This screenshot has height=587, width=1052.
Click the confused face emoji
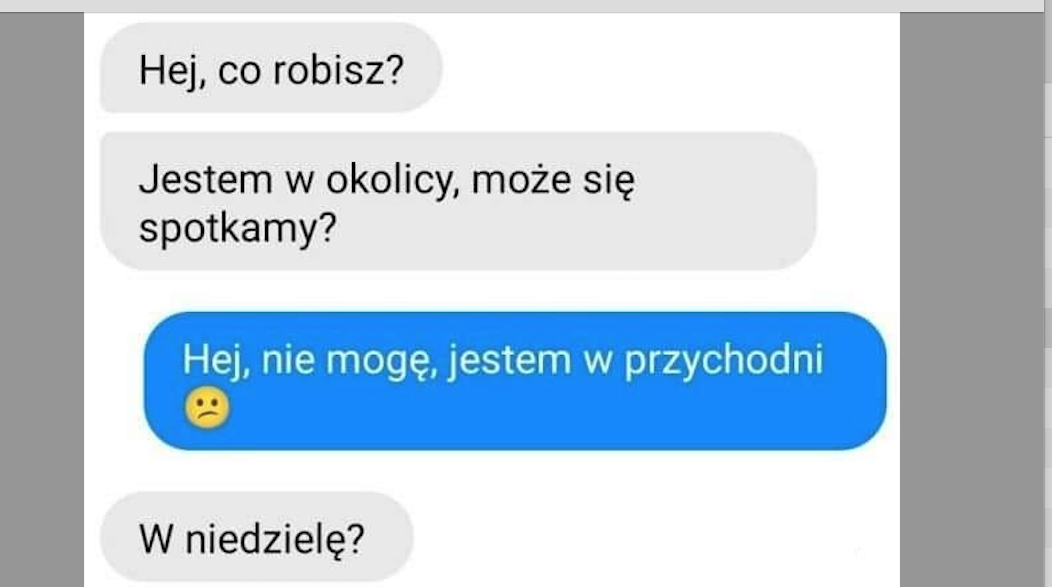(207, 407)
